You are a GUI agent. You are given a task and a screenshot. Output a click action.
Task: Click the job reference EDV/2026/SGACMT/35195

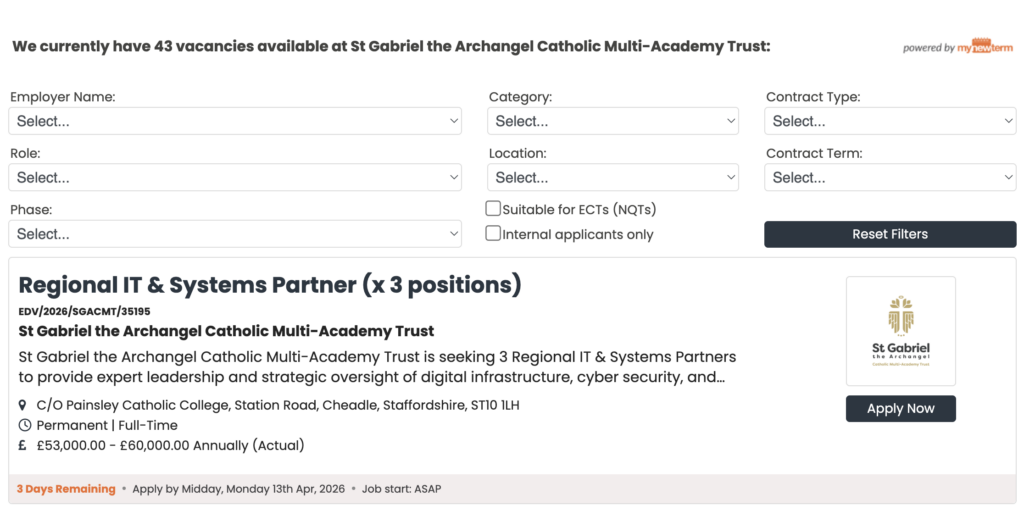pos(85,312)
